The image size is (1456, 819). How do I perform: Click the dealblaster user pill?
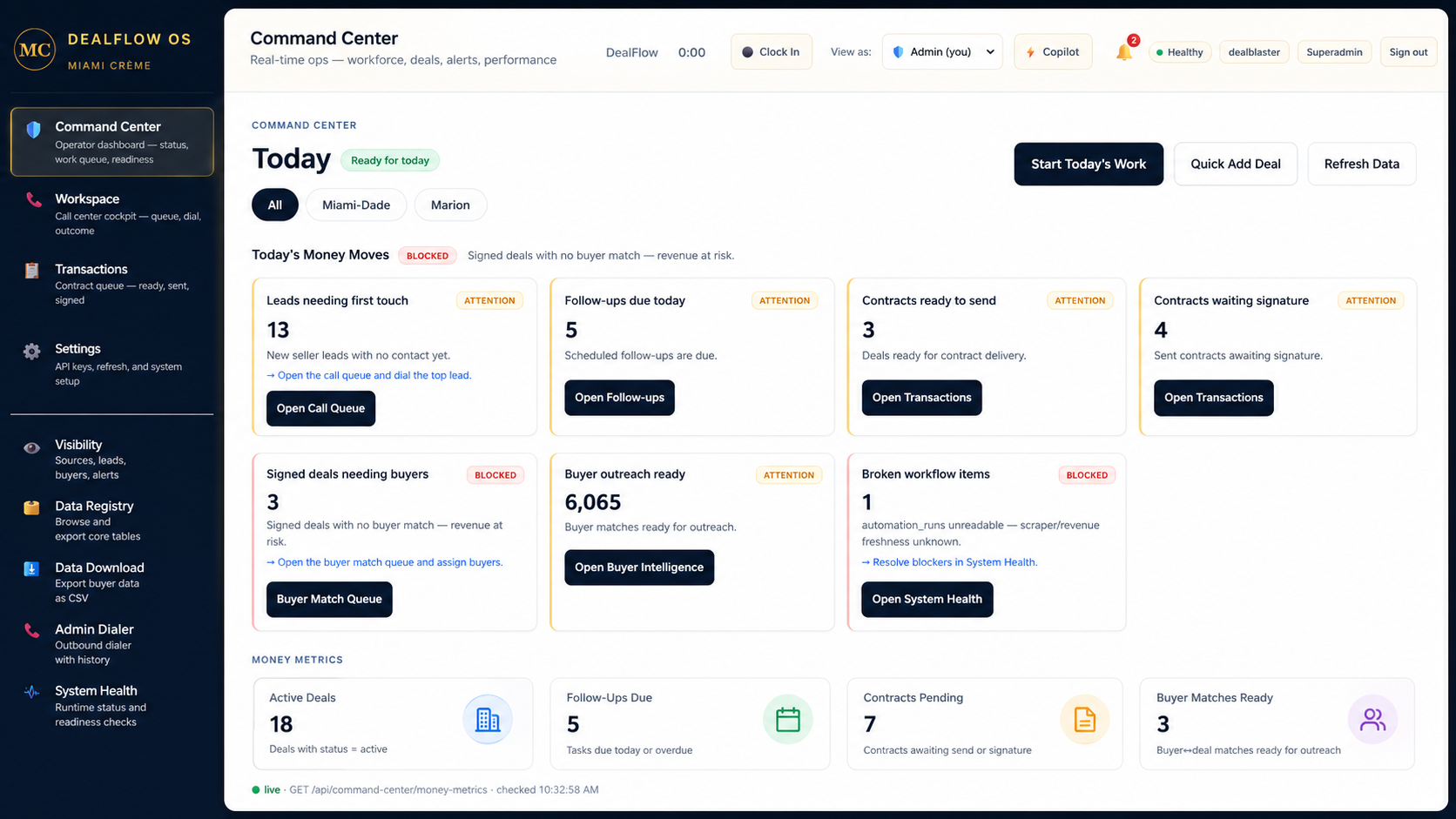click(x=1254, y=52)
